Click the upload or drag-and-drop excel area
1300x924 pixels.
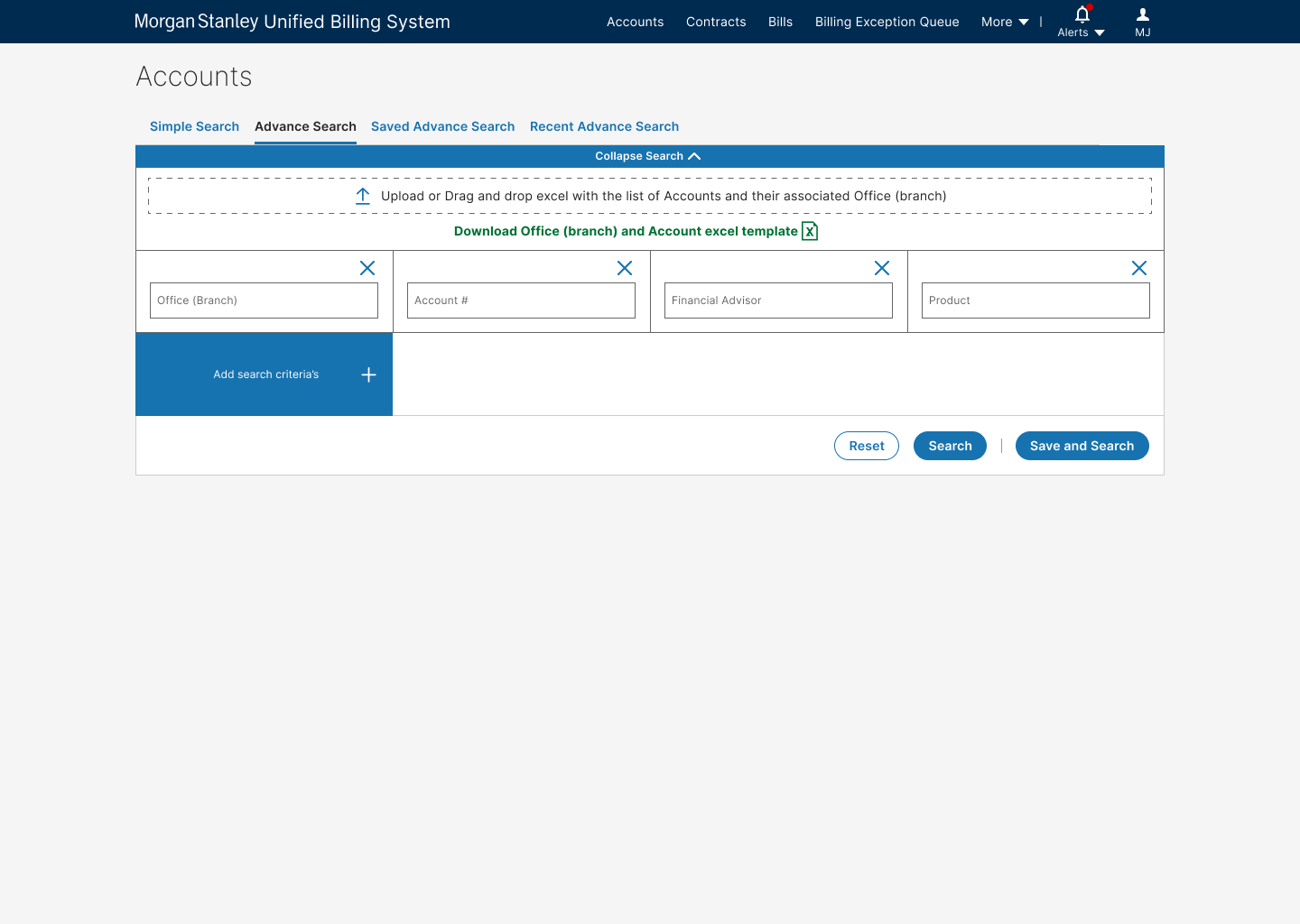tap(650, 196)
